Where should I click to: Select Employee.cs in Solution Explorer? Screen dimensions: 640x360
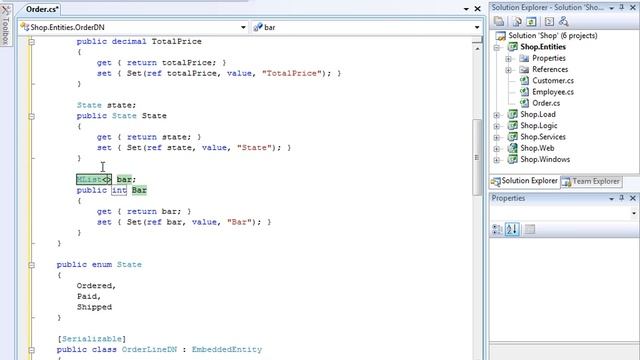click(553, 92)
